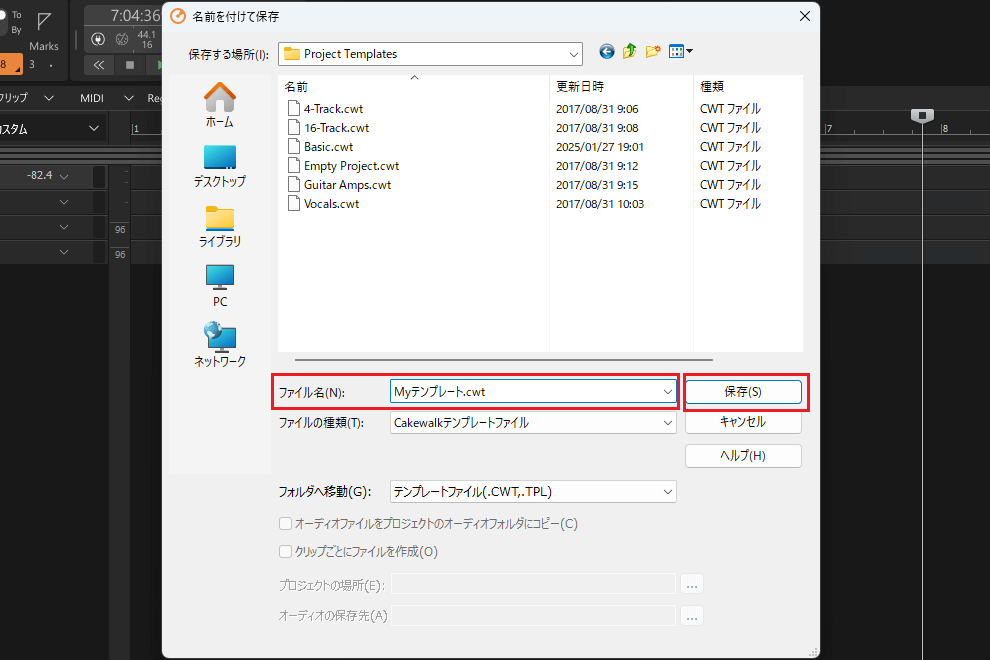Select the PC sidebar shortcut
990x660 pixels.
(x=219, y=286)
